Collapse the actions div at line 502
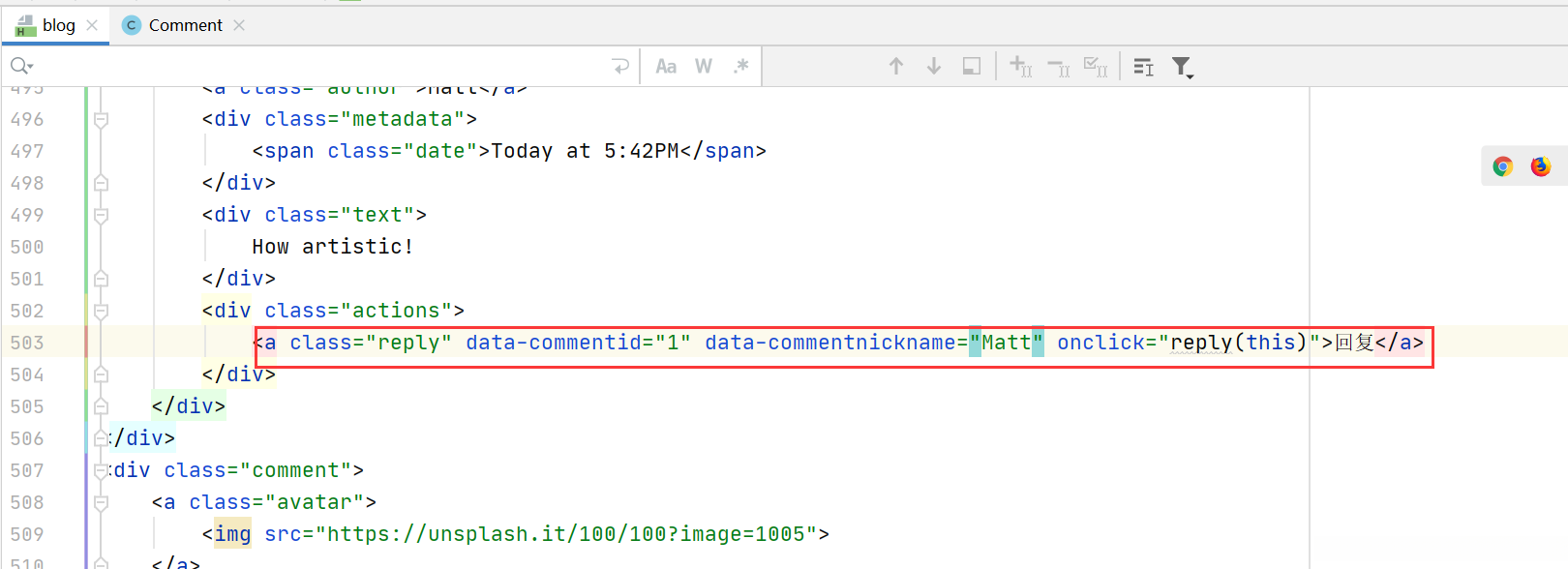Image resolution: width=1568 pixels, height=569 pixels. click(x=101, y=311)
